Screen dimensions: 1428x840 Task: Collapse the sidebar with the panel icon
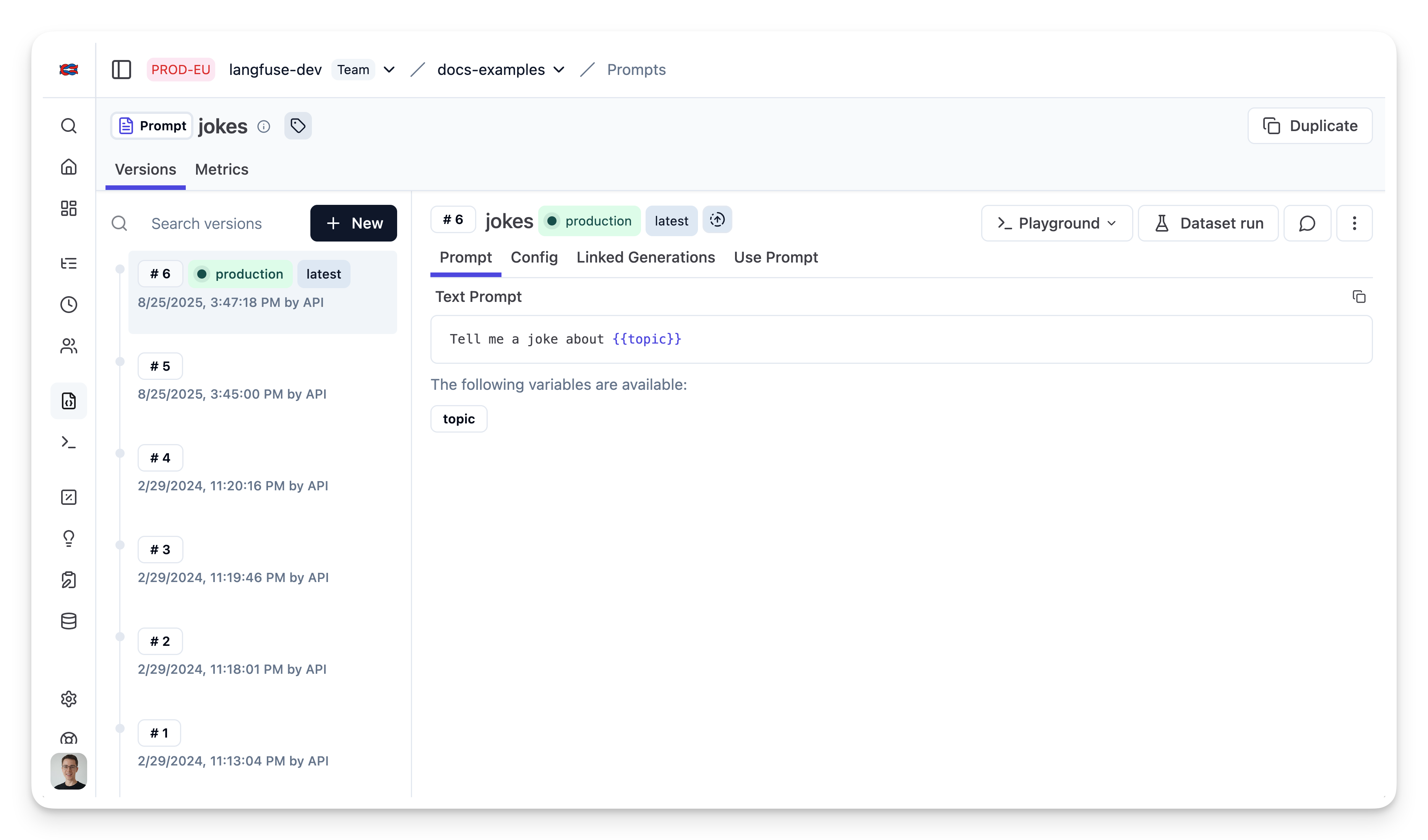(x=121, y=69)
